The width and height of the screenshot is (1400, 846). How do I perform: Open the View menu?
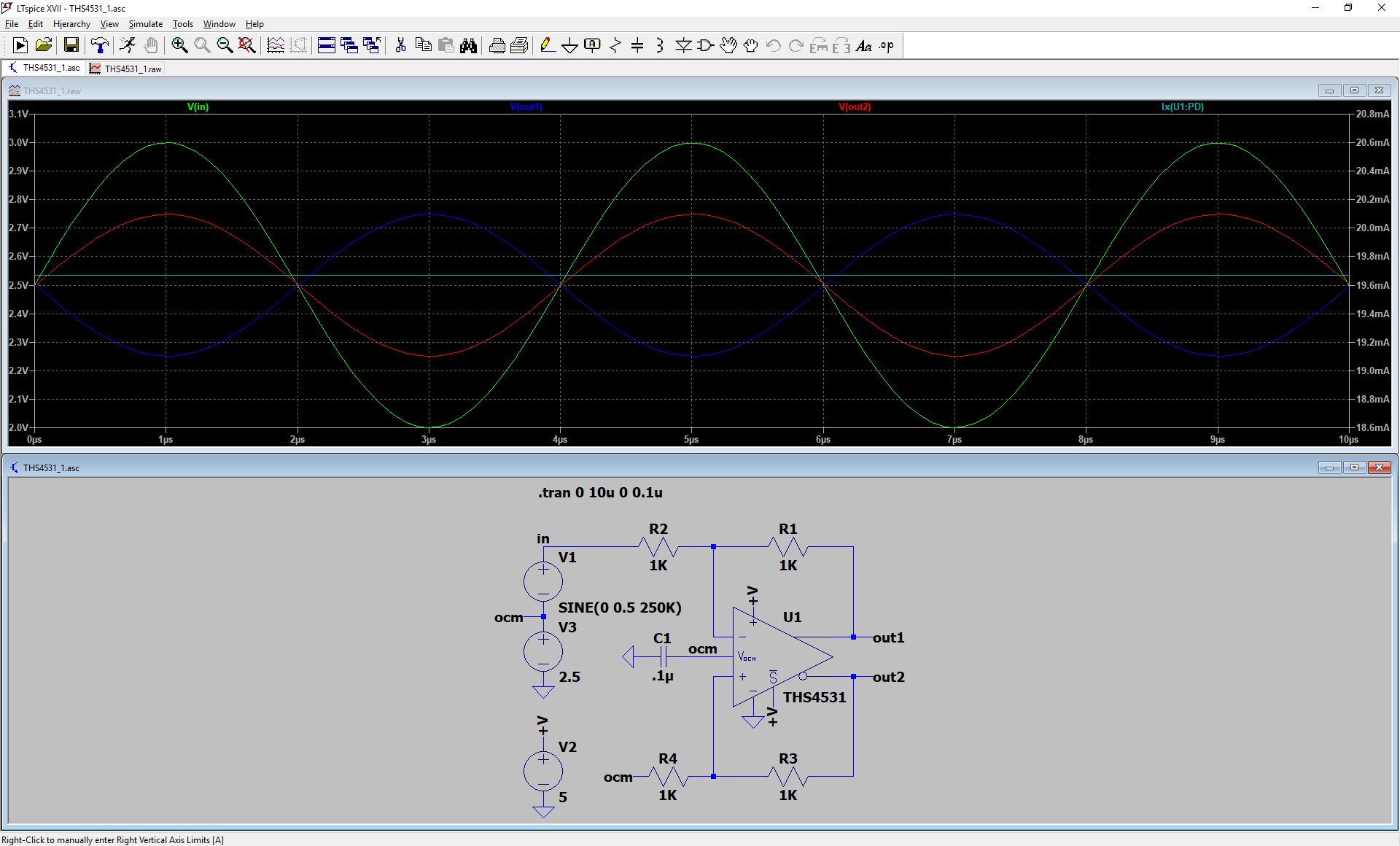tap(109, 24)
